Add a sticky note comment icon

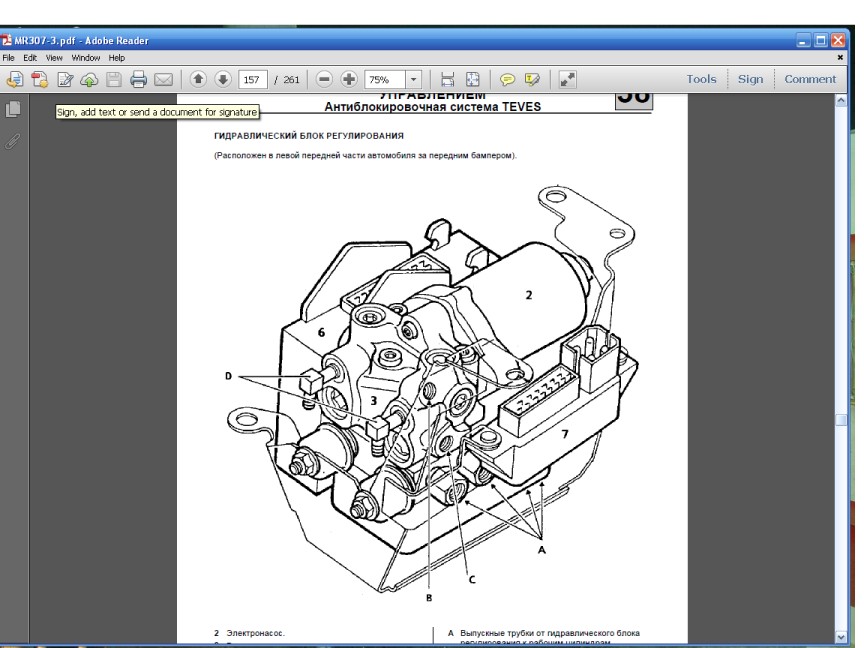[x=507, y=80]
